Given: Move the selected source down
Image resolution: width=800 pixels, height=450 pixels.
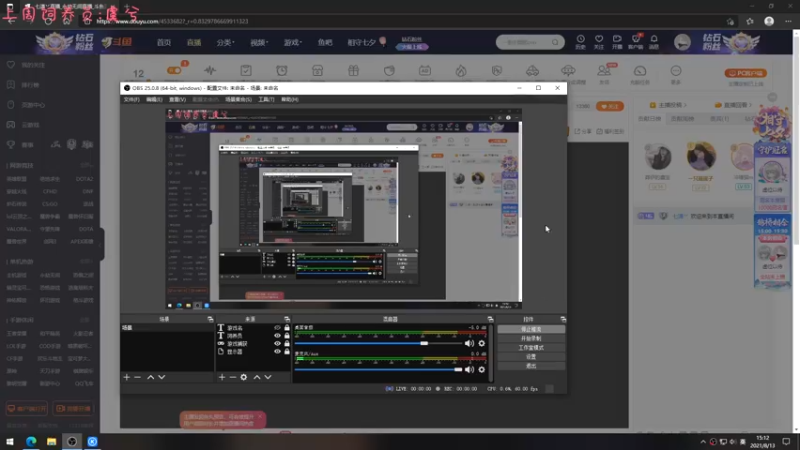Looking at the screenshot, I should point(268,377).
